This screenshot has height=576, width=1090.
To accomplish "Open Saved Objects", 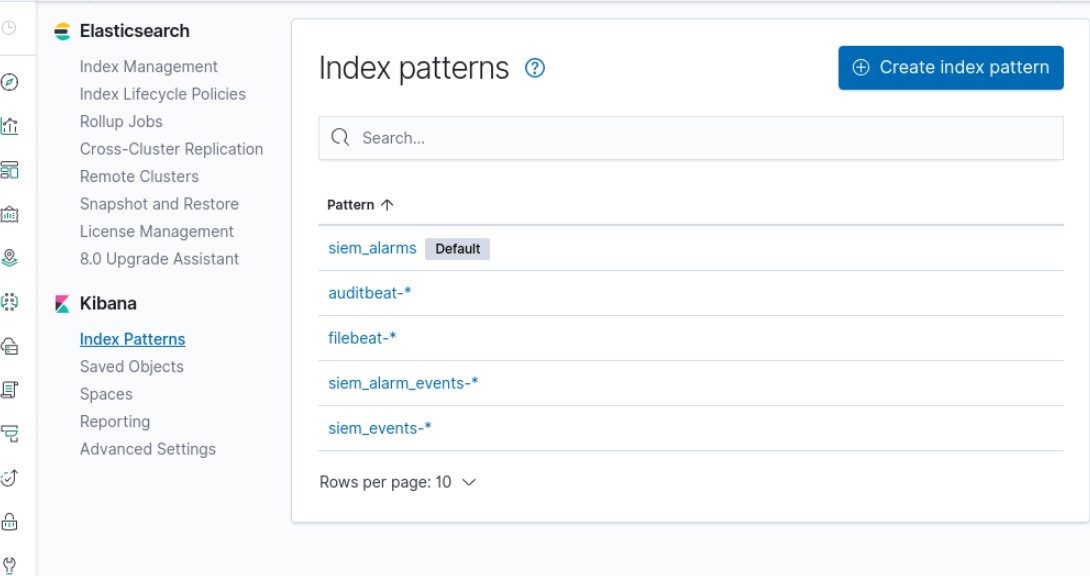I will [132, 366].
